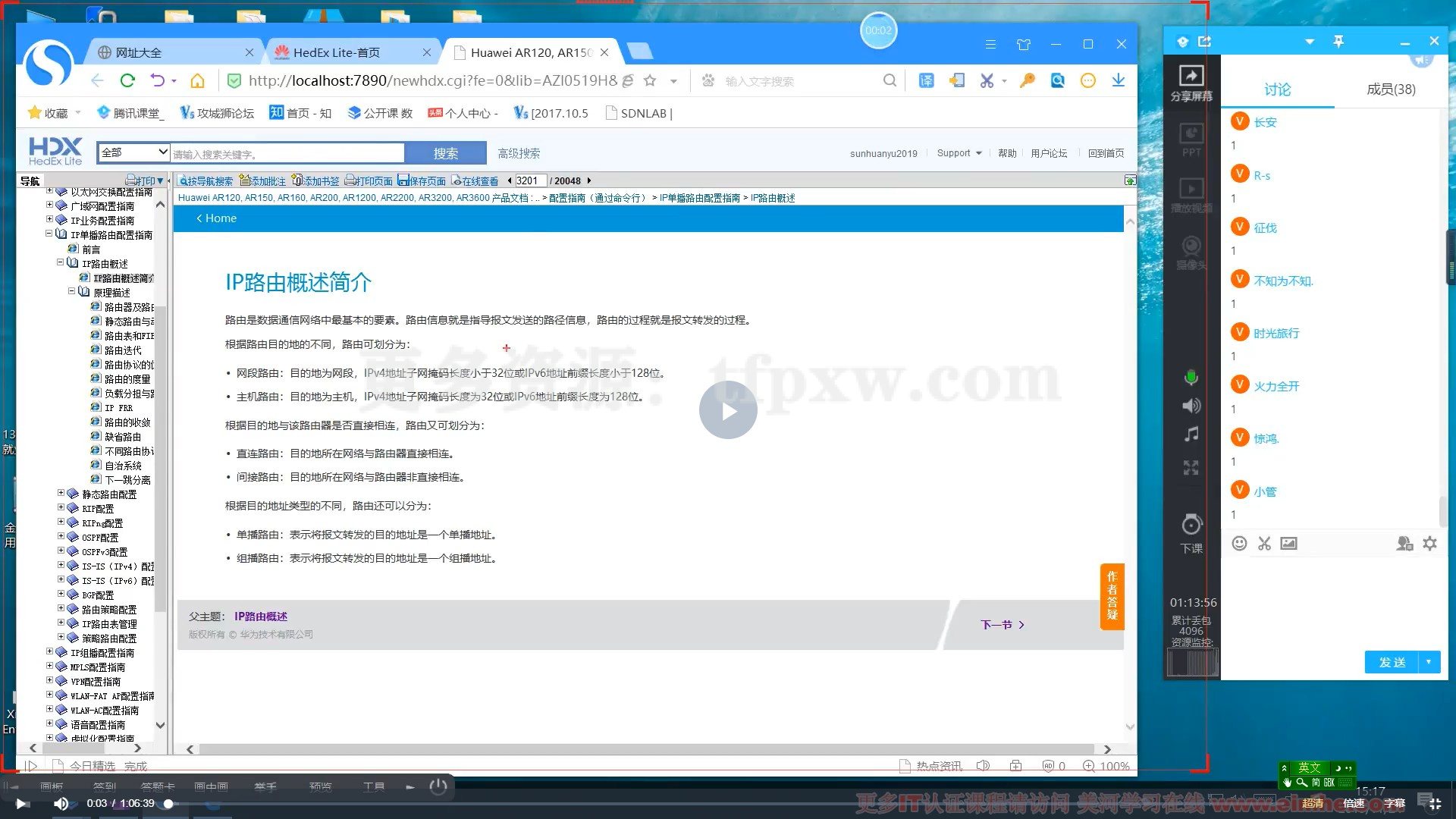
Task: Collapse the 原理描述 tree node
Action: pos(72,292)
